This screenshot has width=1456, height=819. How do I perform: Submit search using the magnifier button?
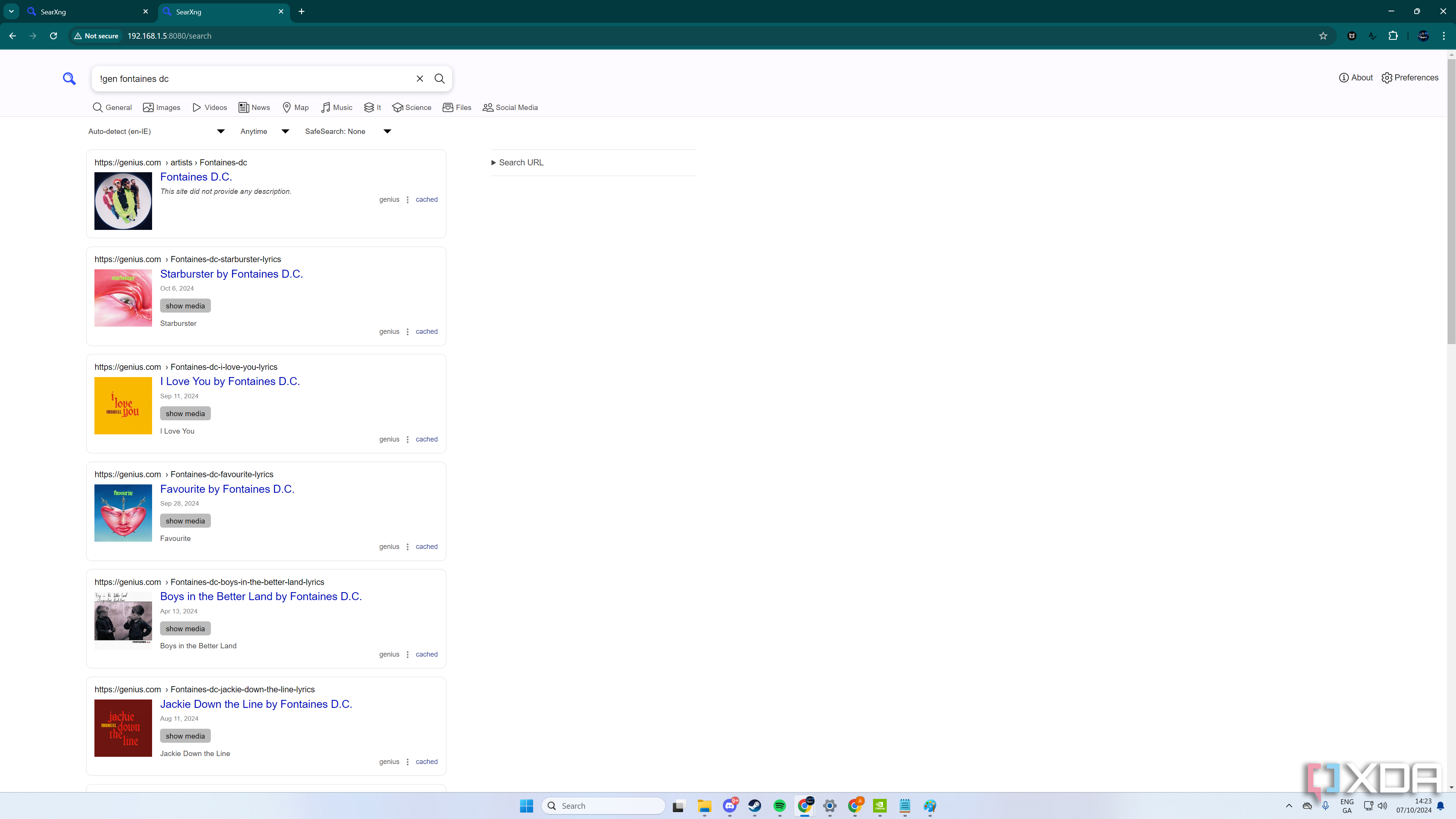coord(439,79)
